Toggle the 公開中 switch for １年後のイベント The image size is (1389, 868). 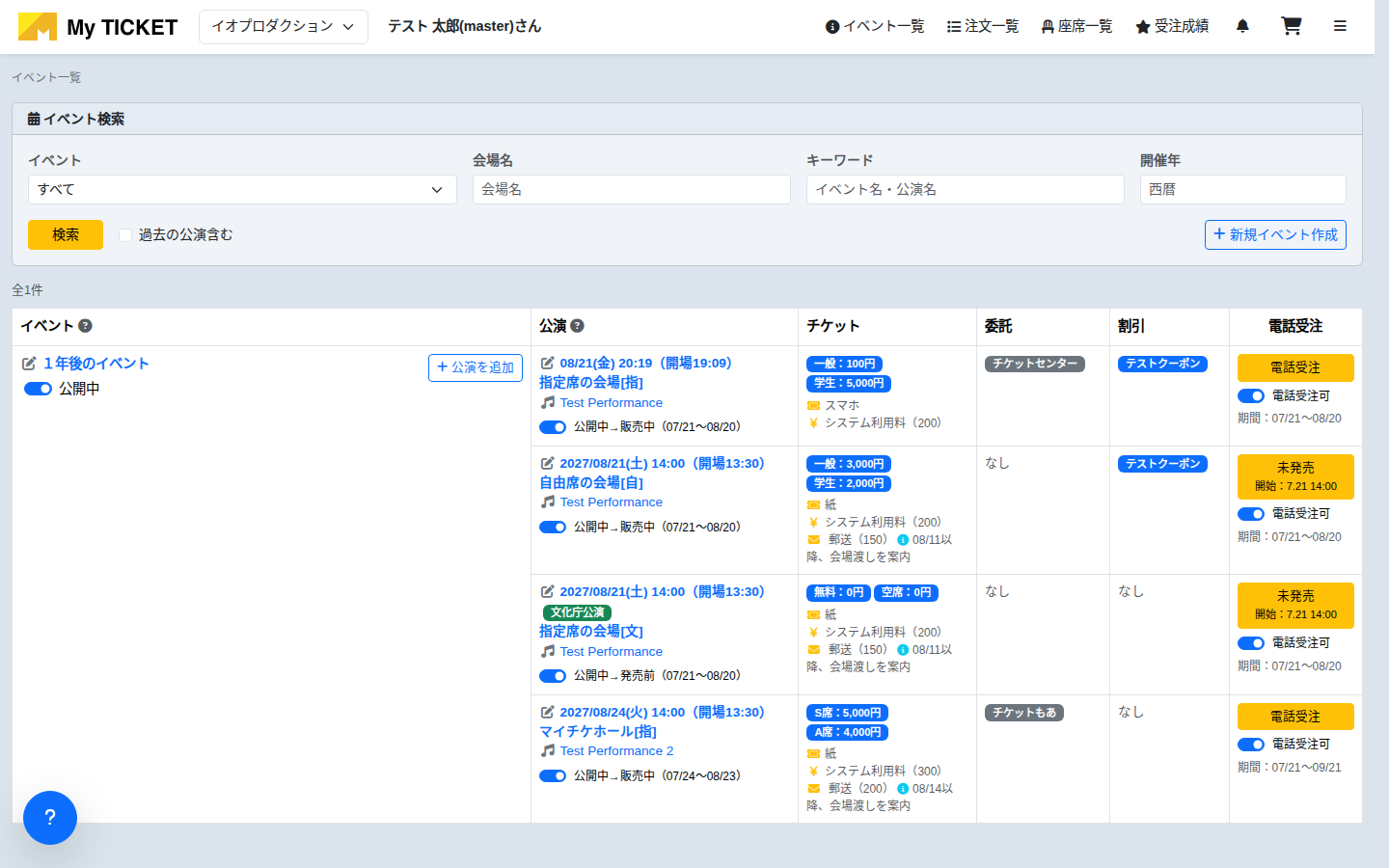(x=38, y=389)
